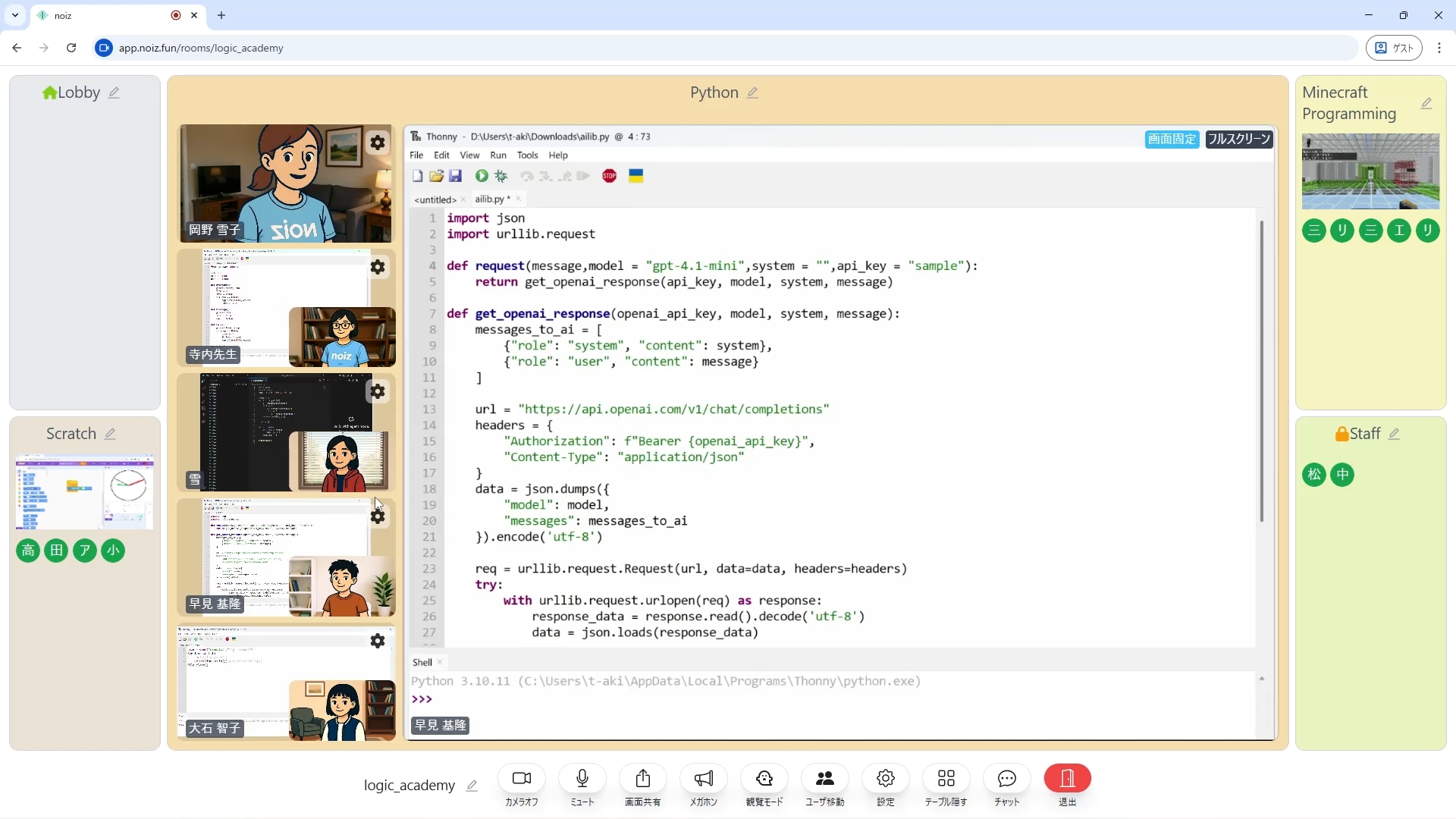
Task: Click 画面固定 to pin shared screen
Action: pos(1172,139)
